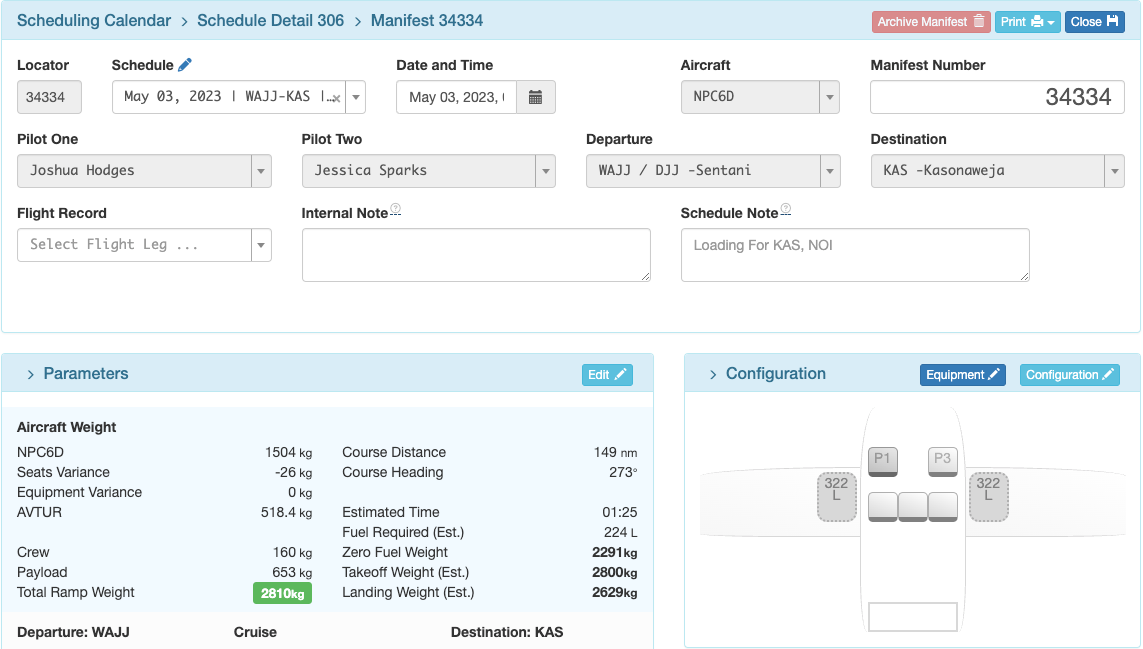Open the Select Flight Leg dropdown
Screen dimensions: 1143x649
pos(259,245)
